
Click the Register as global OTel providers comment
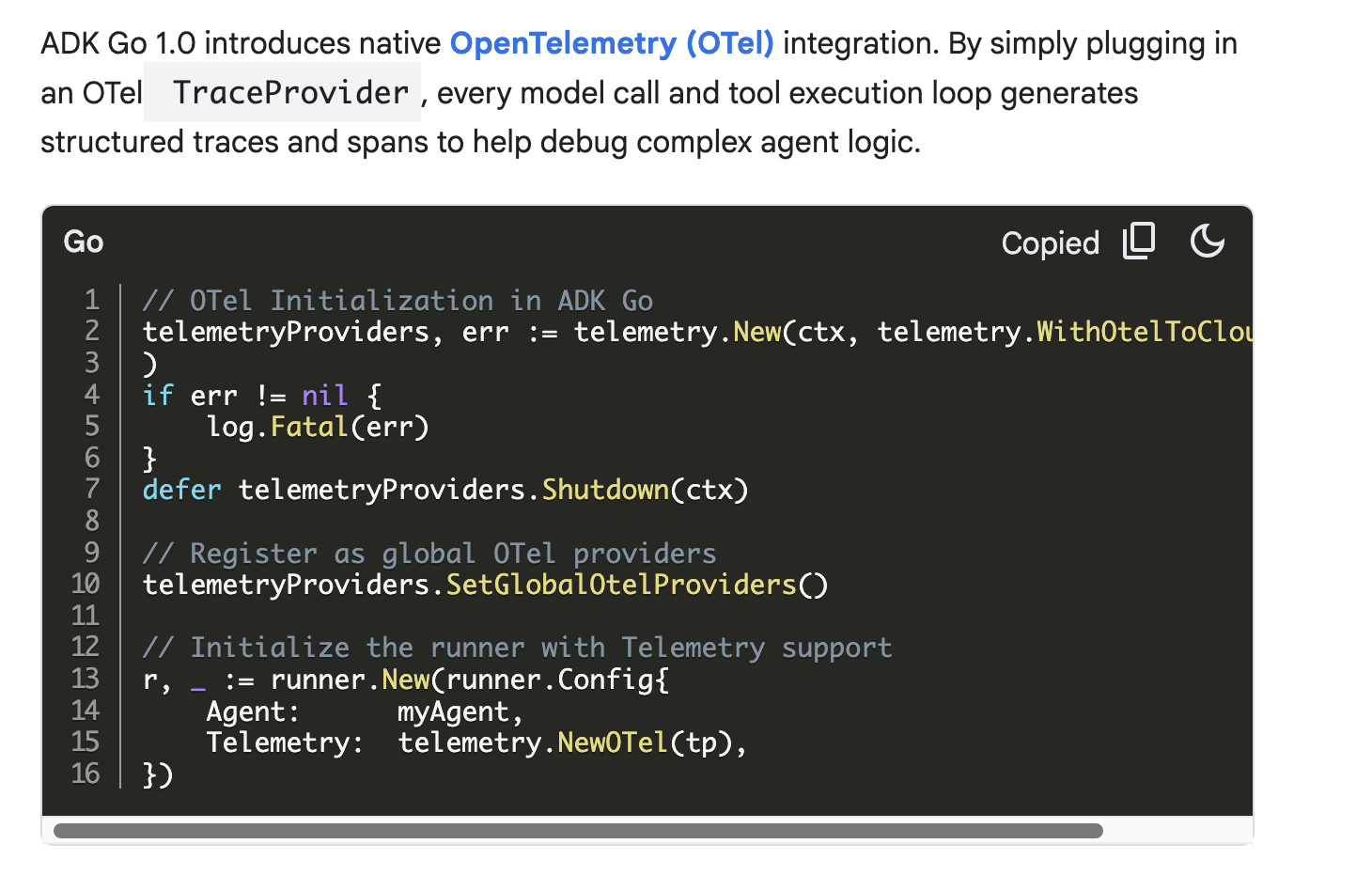429,553
